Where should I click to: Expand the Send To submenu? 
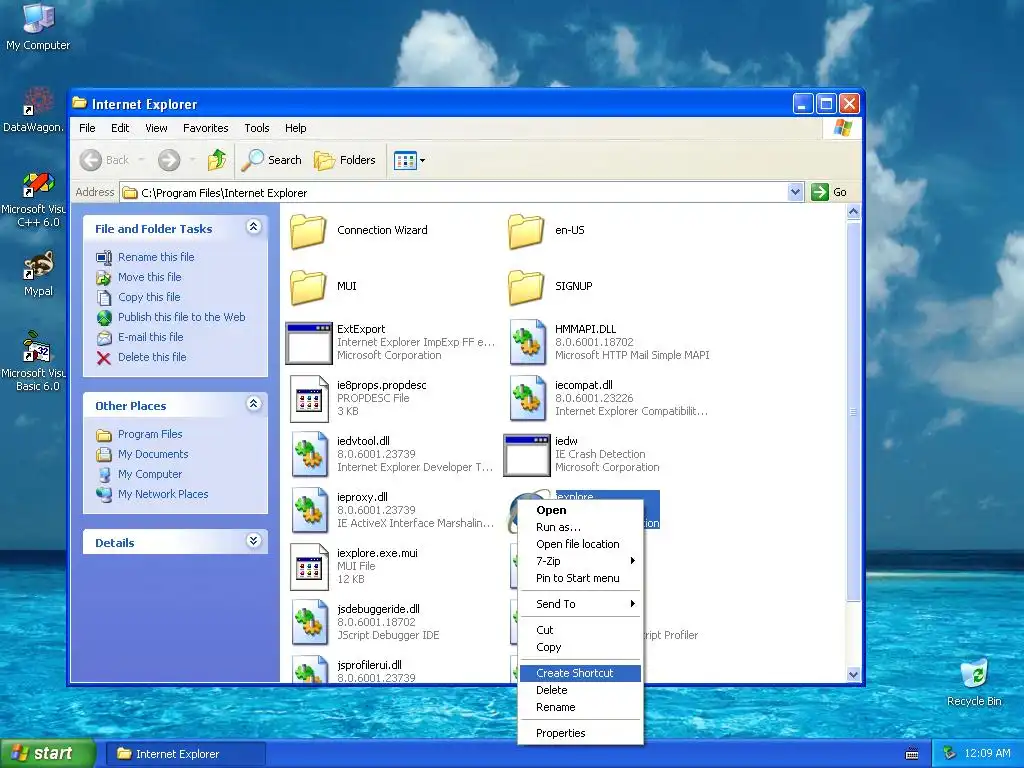580,604
